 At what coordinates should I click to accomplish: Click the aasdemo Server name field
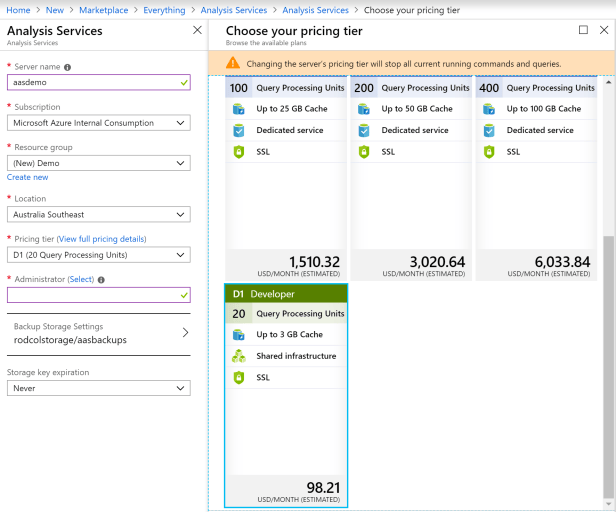99,83
